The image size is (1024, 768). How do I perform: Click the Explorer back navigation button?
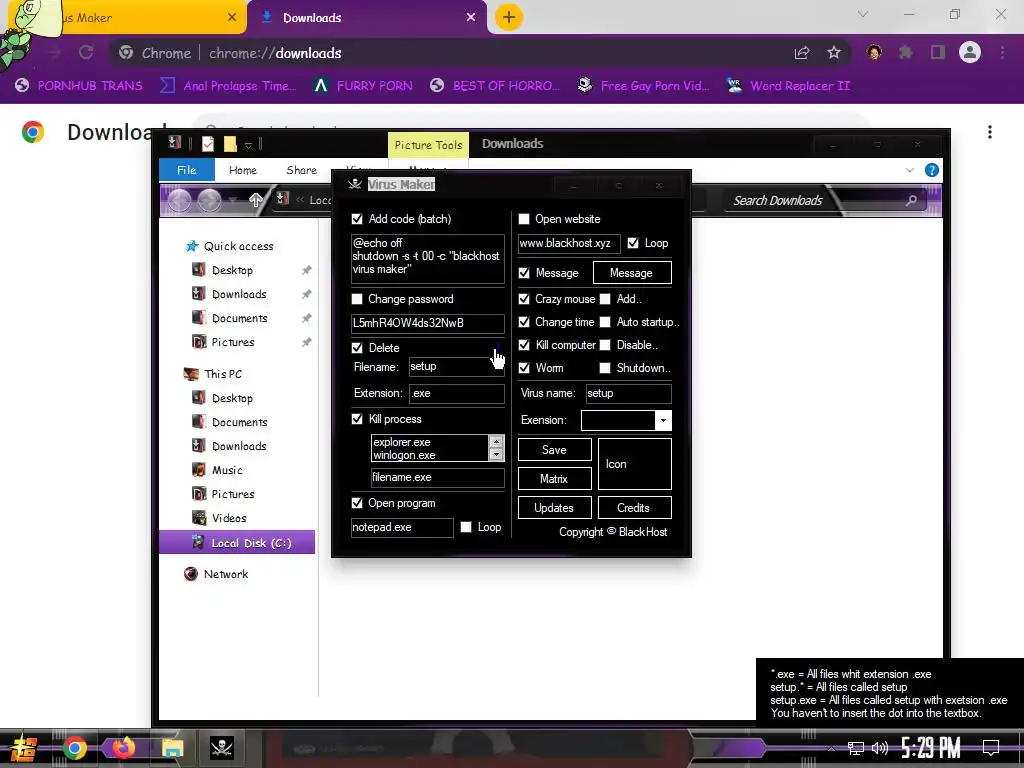pyautogui.click(x=179, y=200)
